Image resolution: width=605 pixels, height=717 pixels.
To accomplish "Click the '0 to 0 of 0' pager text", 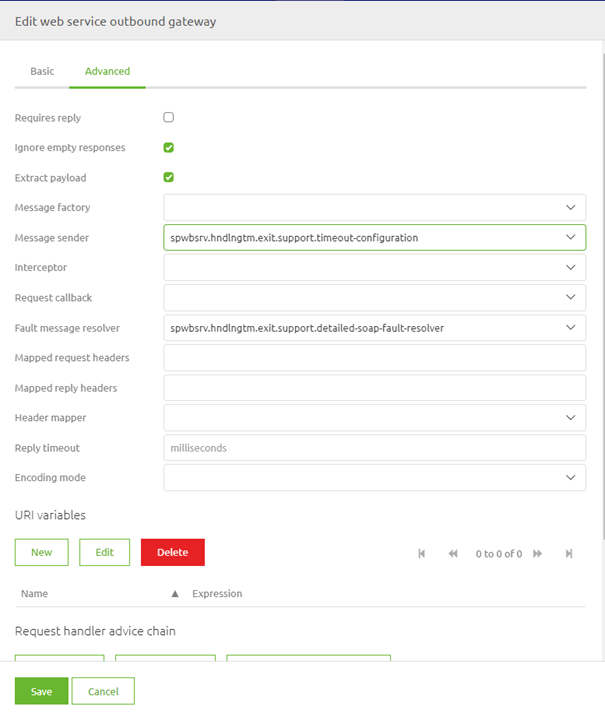I will [x=499, y=554].
